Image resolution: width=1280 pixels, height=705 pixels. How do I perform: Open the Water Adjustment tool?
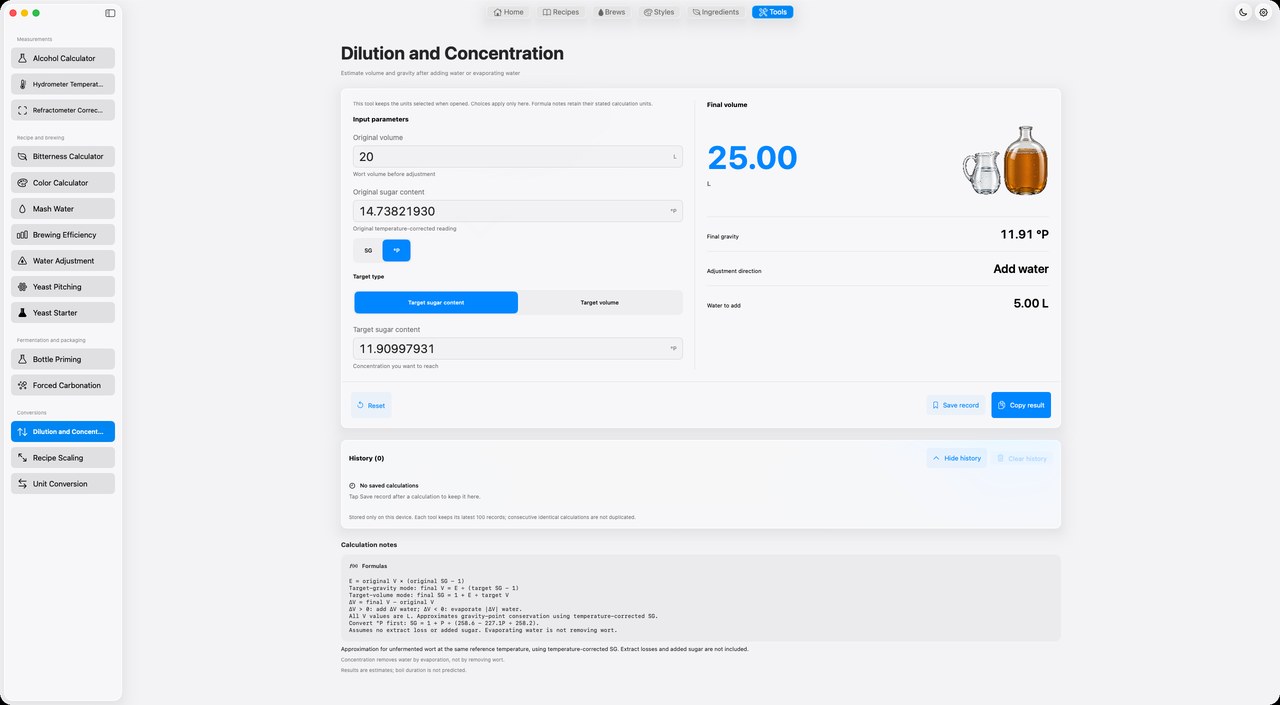pyautogui.click(x=63, y=261)
